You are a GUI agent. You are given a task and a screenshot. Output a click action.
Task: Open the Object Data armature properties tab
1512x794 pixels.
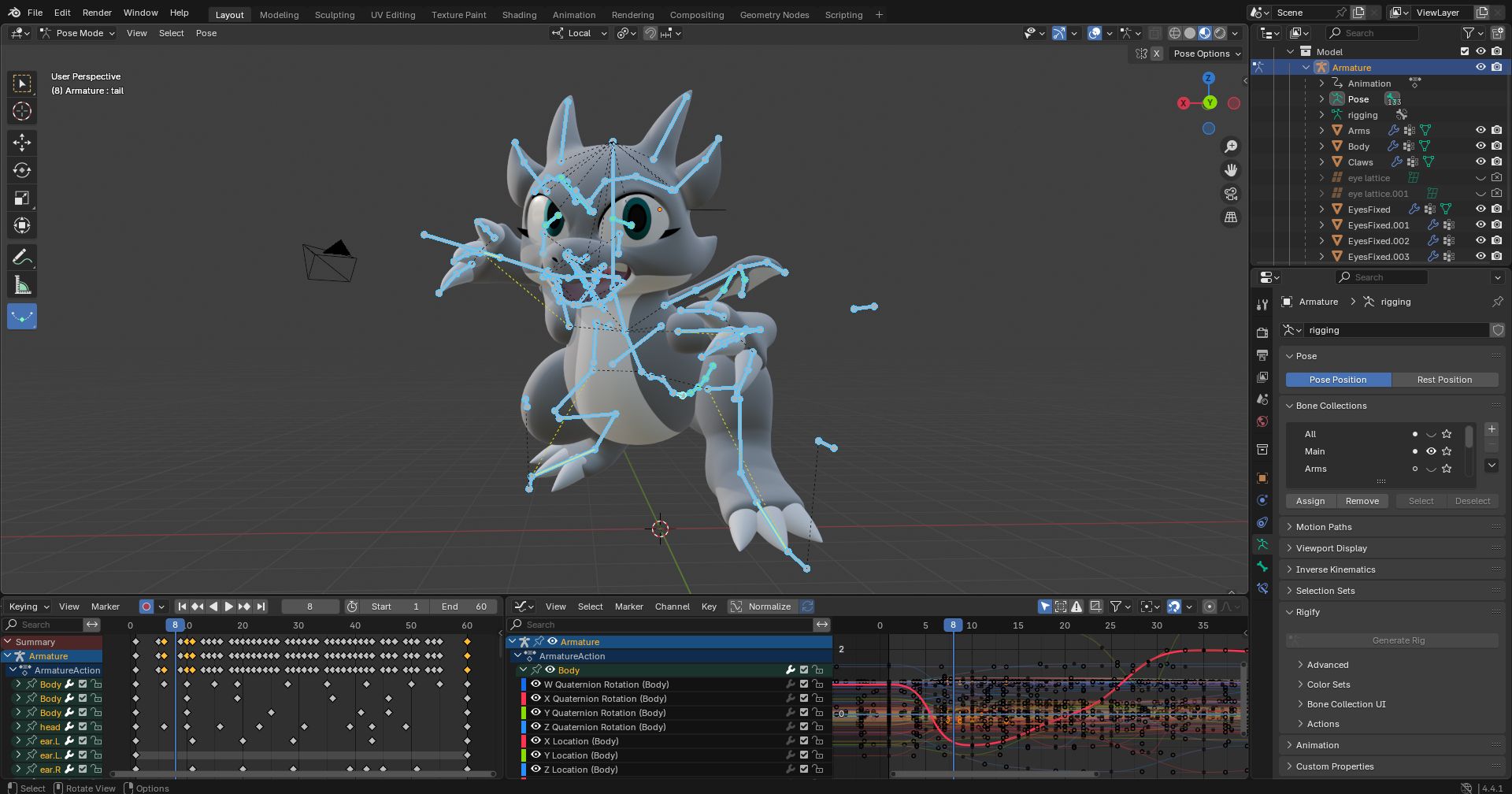click(1262, 544)
